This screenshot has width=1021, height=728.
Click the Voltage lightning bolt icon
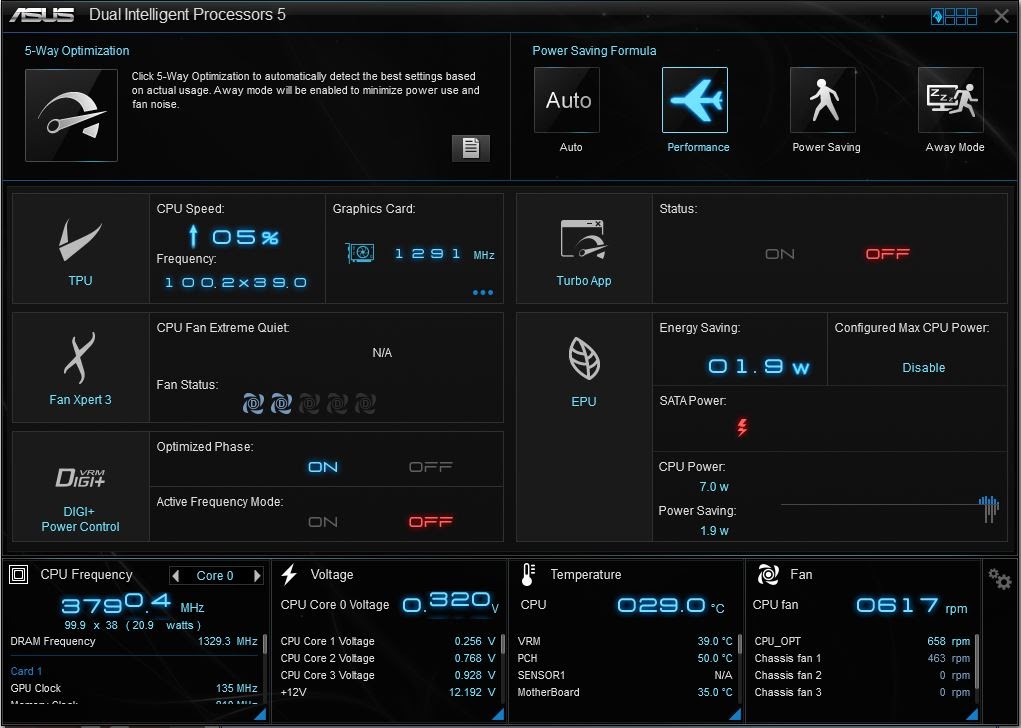[289, 574]
